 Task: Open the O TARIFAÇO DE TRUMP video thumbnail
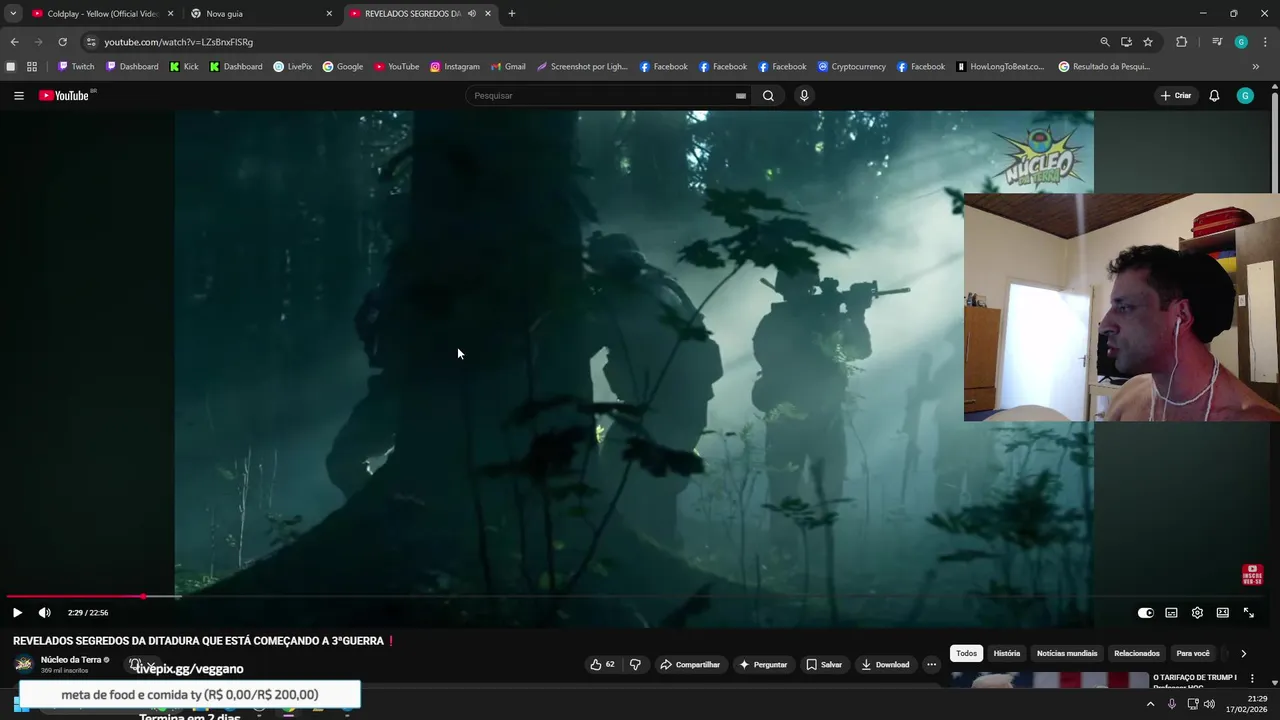(x=1049, y=680)
